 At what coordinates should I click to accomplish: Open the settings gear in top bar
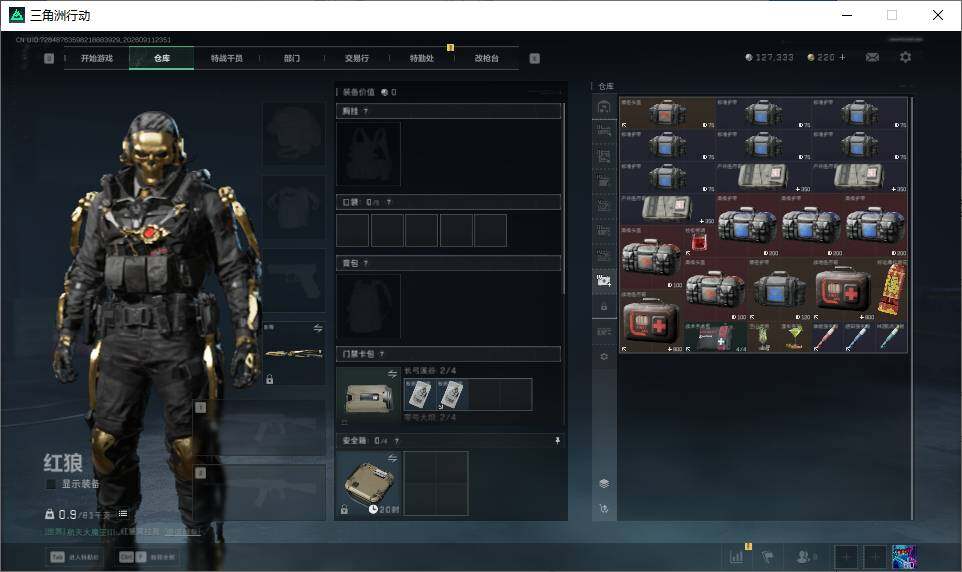click(x=905, y=57)
